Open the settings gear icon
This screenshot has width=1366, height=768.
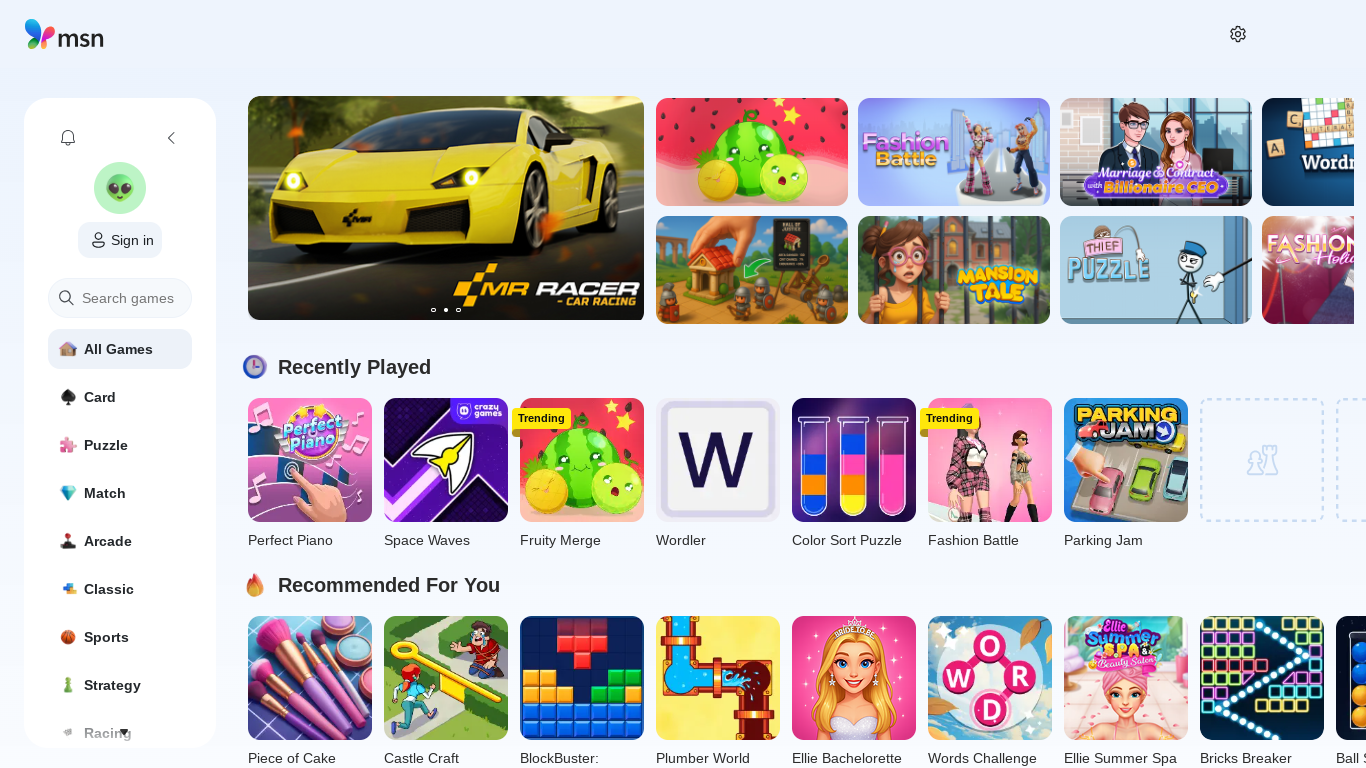click(x=1238, y=34)
